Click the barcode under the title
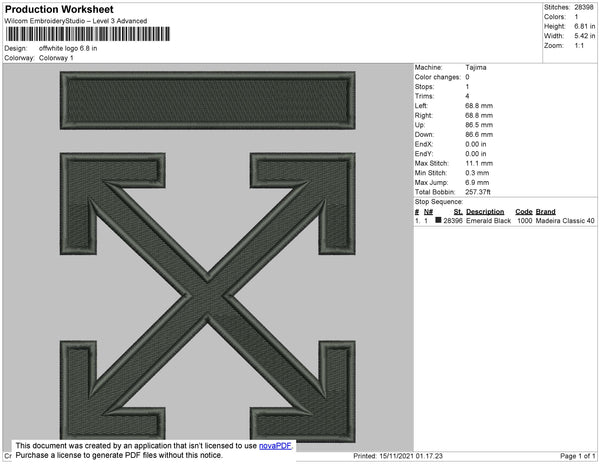600x464 pixels. (x=88, y=34)
